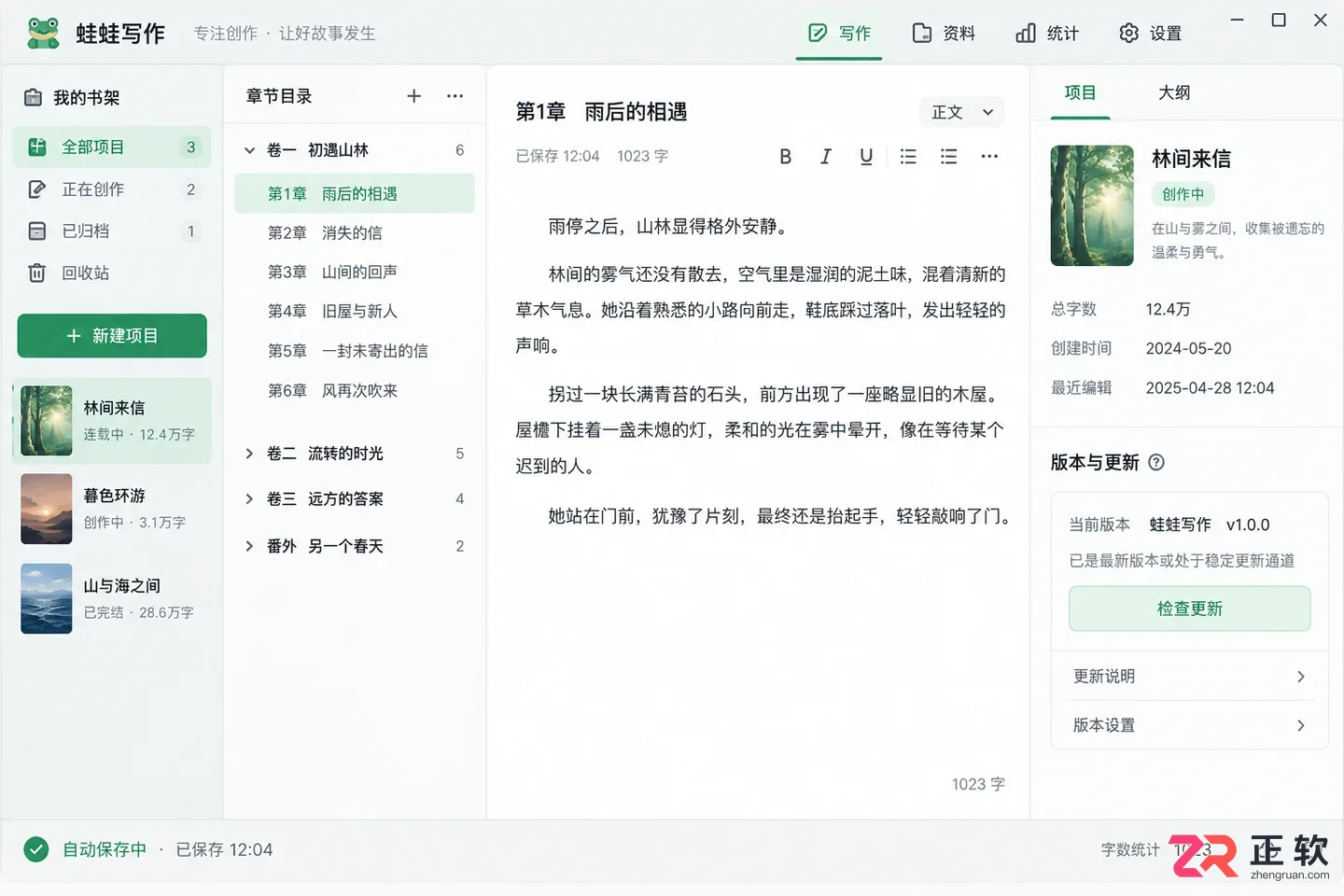Expand volume 卷三 远方的答案
The width and height of the screenshot is (1344, 896).
point(249,499)
